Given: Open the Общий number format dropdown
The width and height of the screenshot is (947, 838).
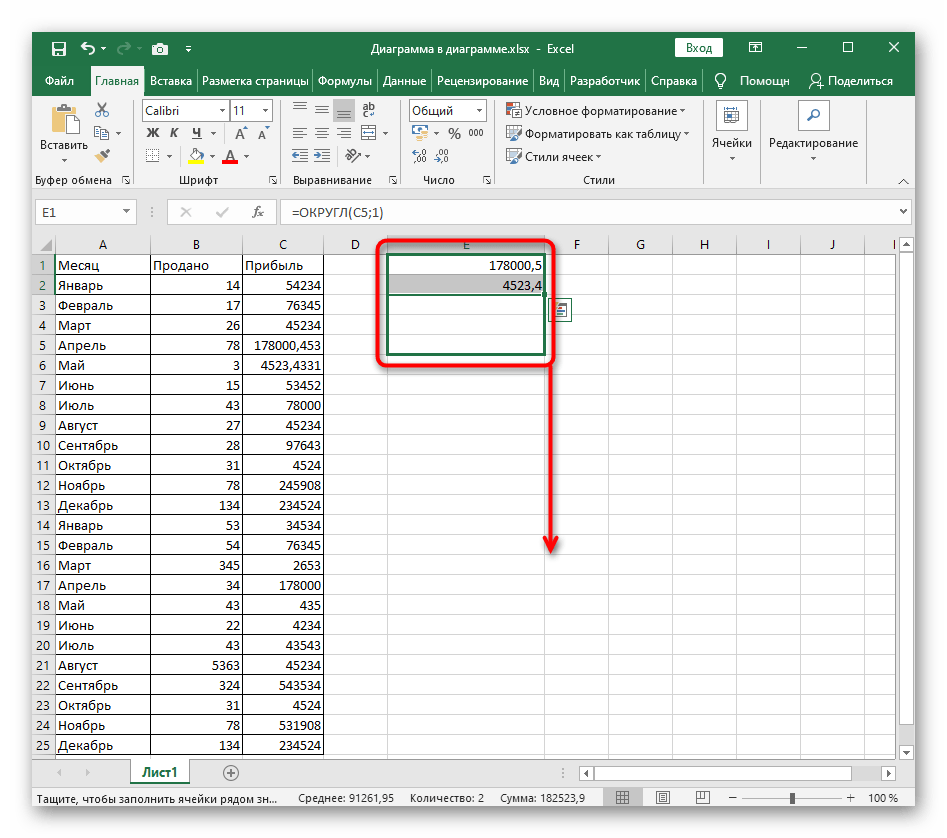Looking at the screenshot, I should (x=479, y=110).
